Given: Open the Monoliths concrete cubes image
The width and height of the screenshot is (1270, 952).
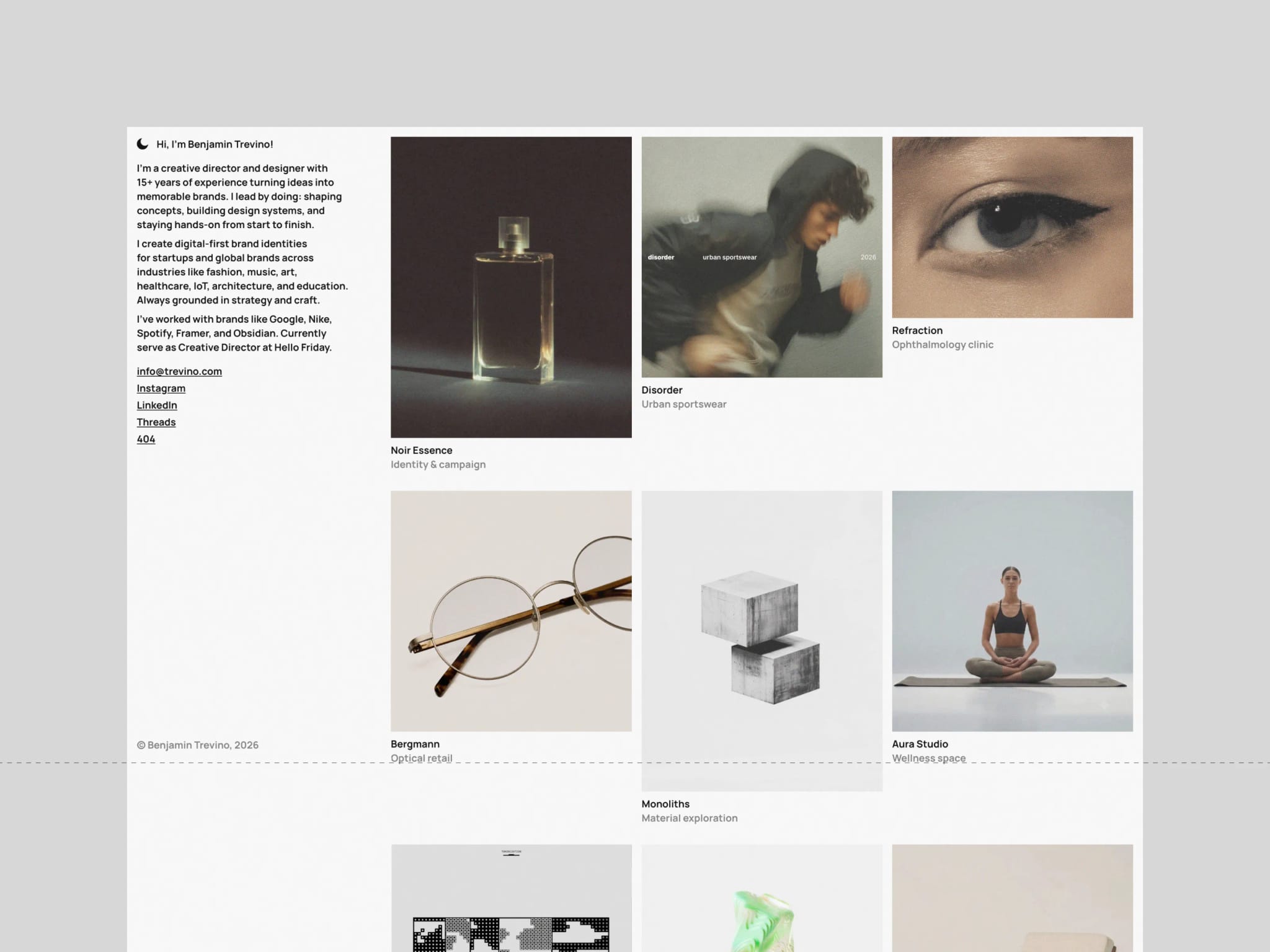Looking at the screenshot, I should [x=762, y=641].
